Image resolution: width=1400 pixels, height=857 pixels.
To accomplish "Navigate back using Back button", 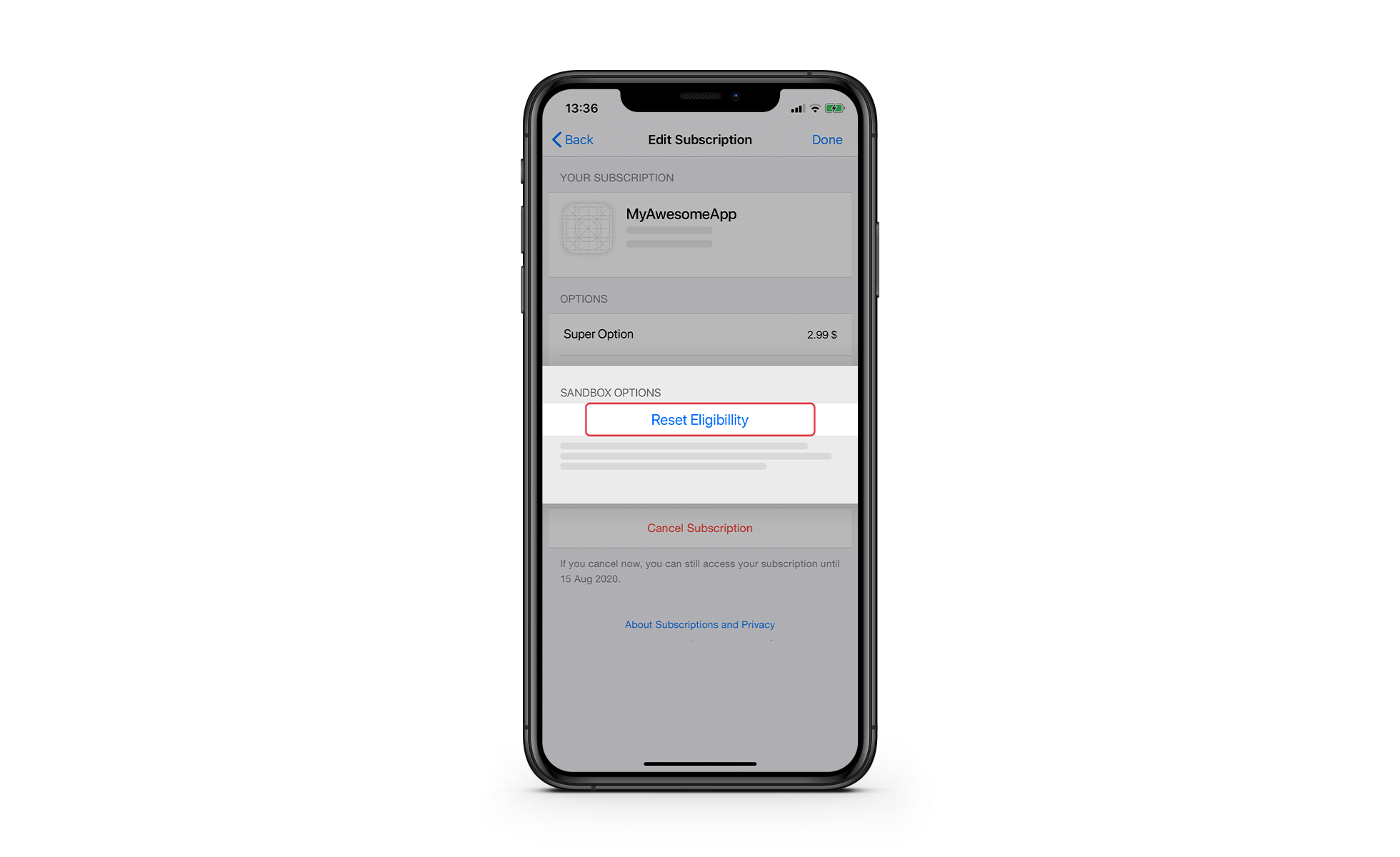I will click(574, 139).
